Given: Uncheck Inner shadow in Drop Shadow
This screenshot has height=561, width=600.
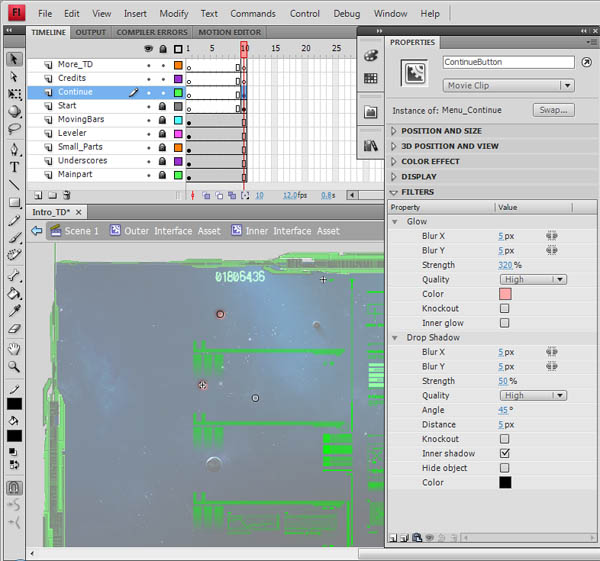Looking at the screenshot, I should click(504, 453).
